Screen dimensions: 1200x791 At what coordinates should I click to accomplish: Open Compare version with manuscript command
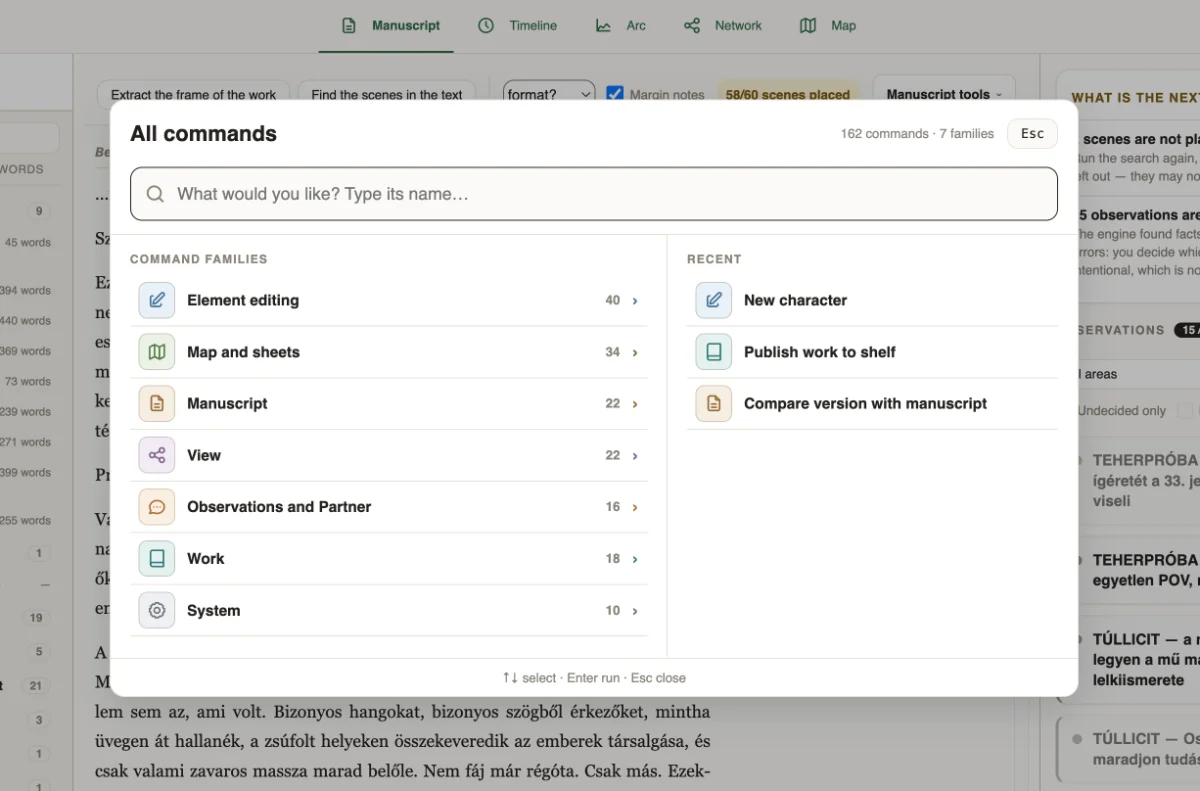tap(872, 404)
